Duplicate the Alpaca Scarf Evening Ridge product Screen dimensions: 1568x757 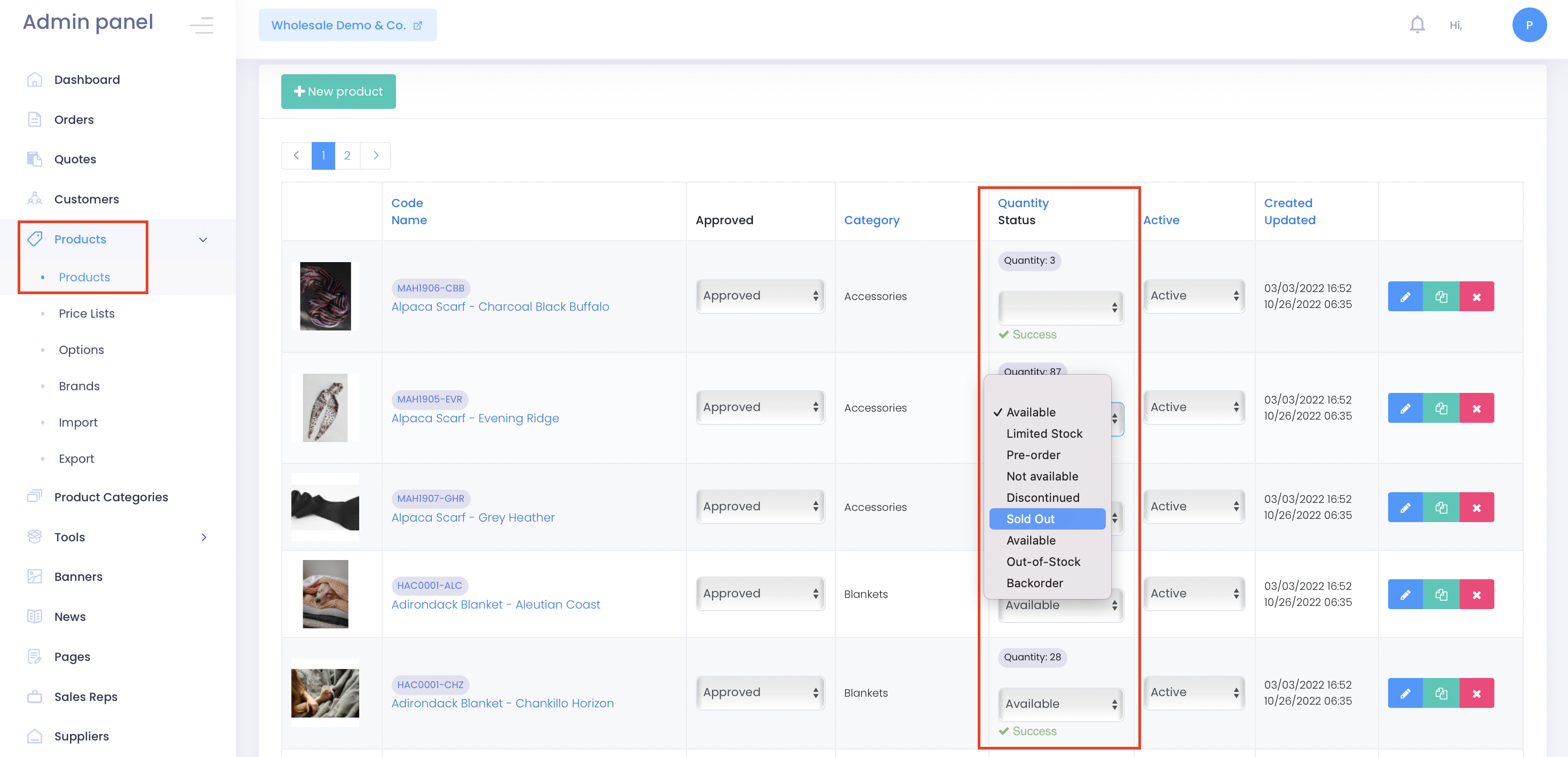point(1442,407)
